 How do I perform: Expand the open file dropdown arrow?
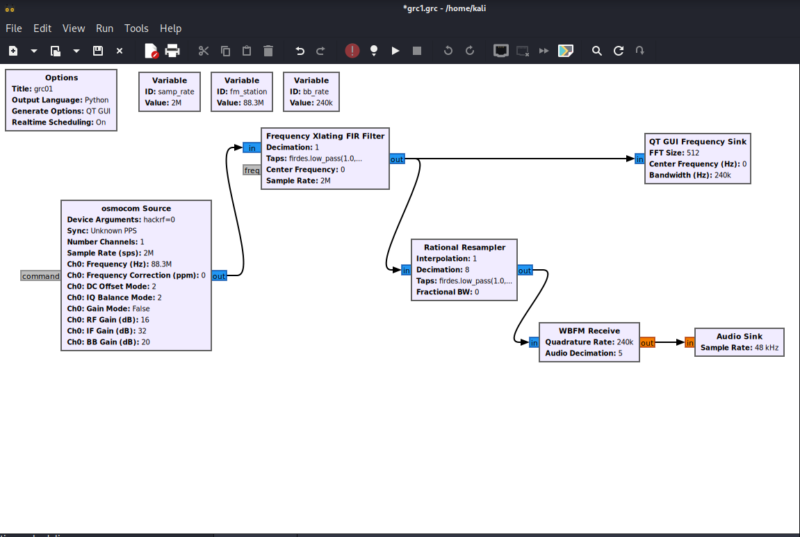click(76, 50)
